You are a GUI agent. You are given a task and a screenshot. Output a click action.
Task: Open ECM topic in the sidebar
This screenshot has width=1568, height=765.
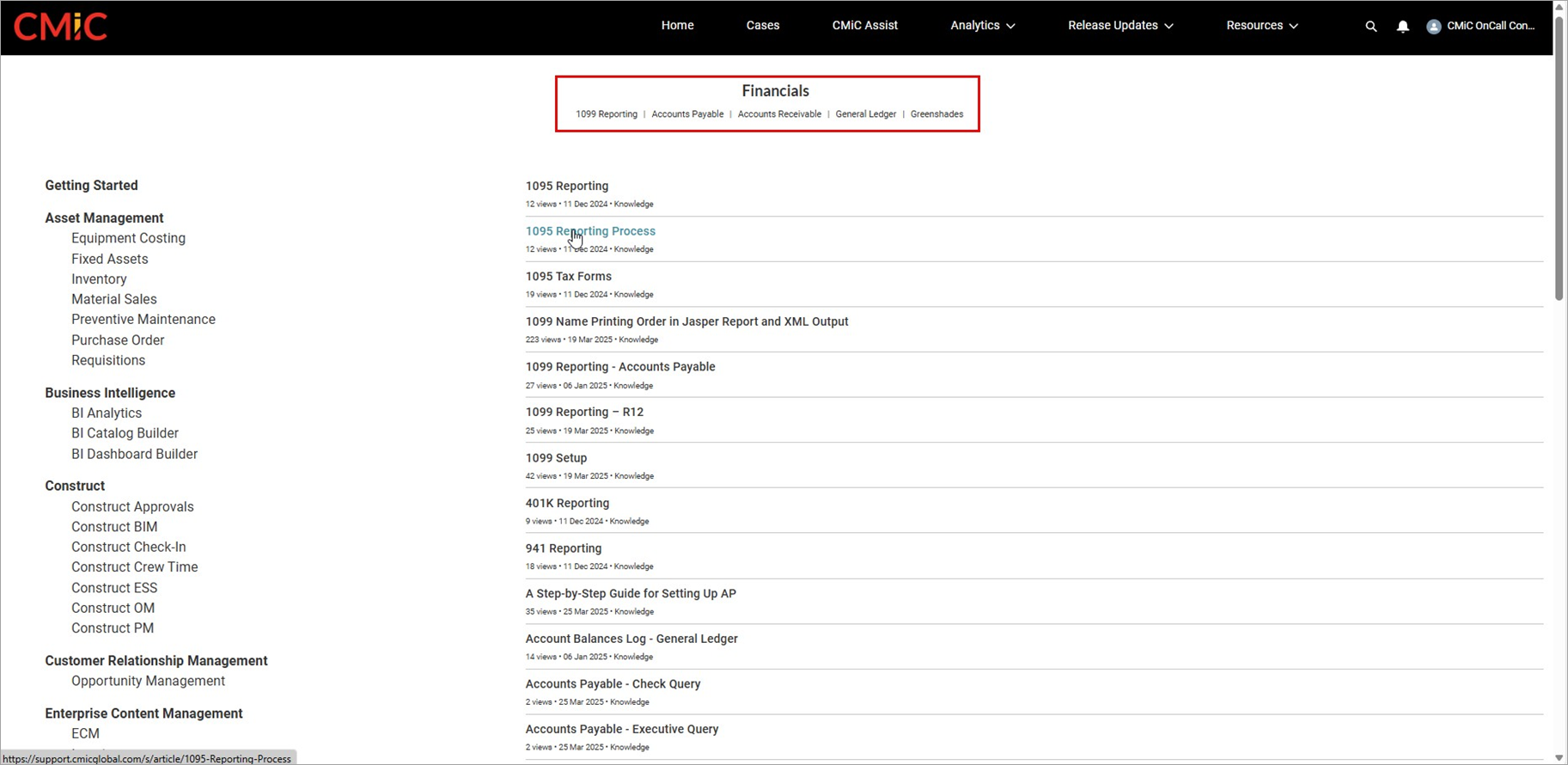[x=85, y=734]
